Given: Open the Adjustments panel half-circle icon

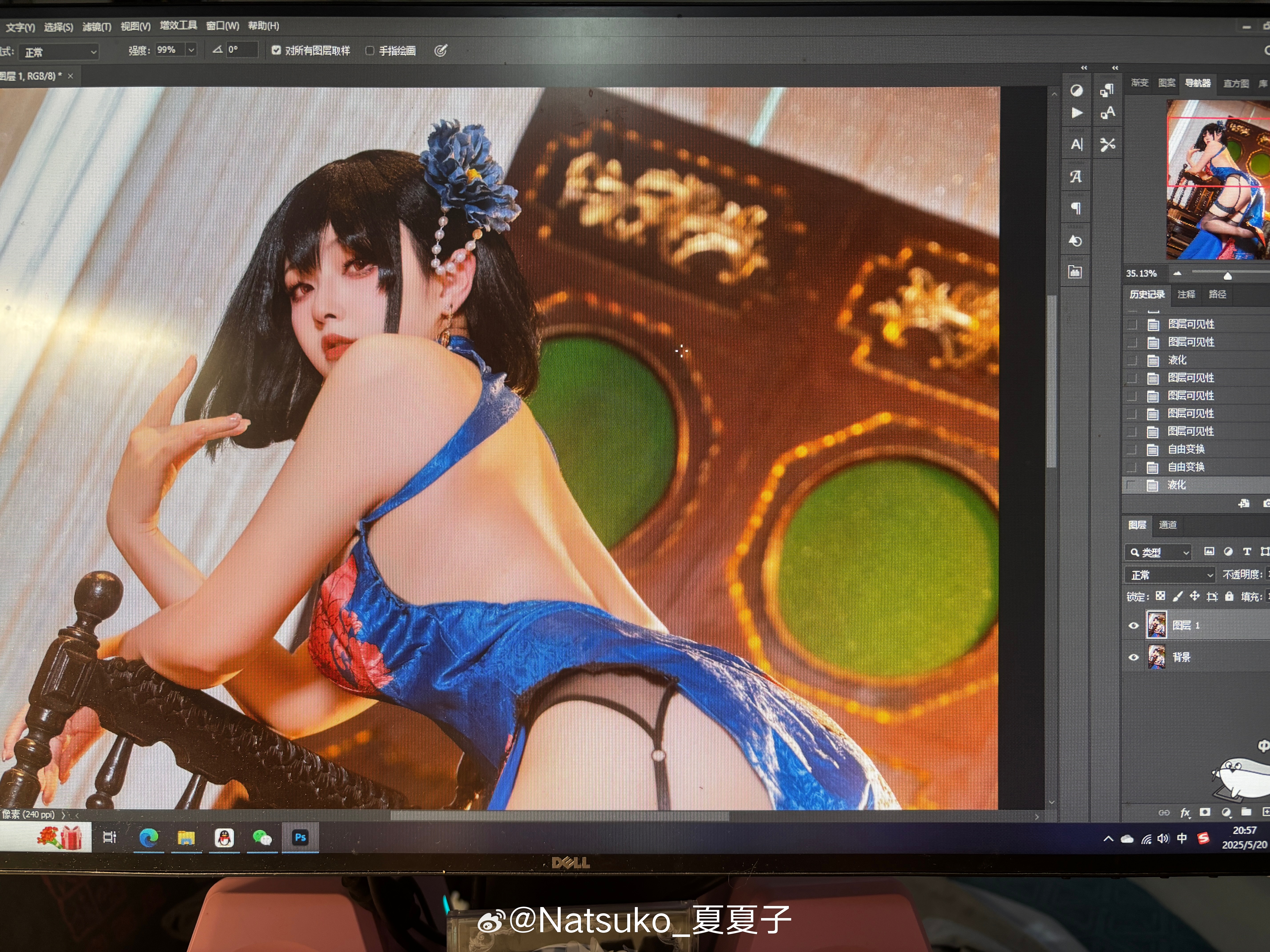Looking at the screenshot, I should click(1077, 91).
